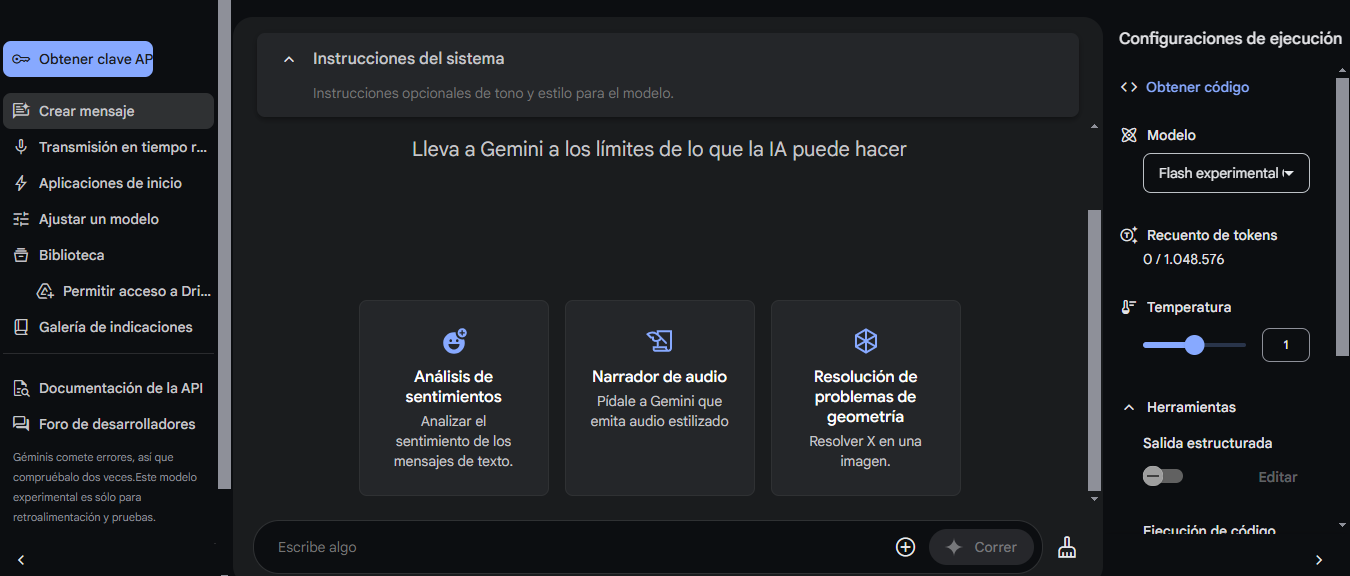Collapse the Herramientas section
This screenshot has width=1350, height=576.
[1129, 407]
